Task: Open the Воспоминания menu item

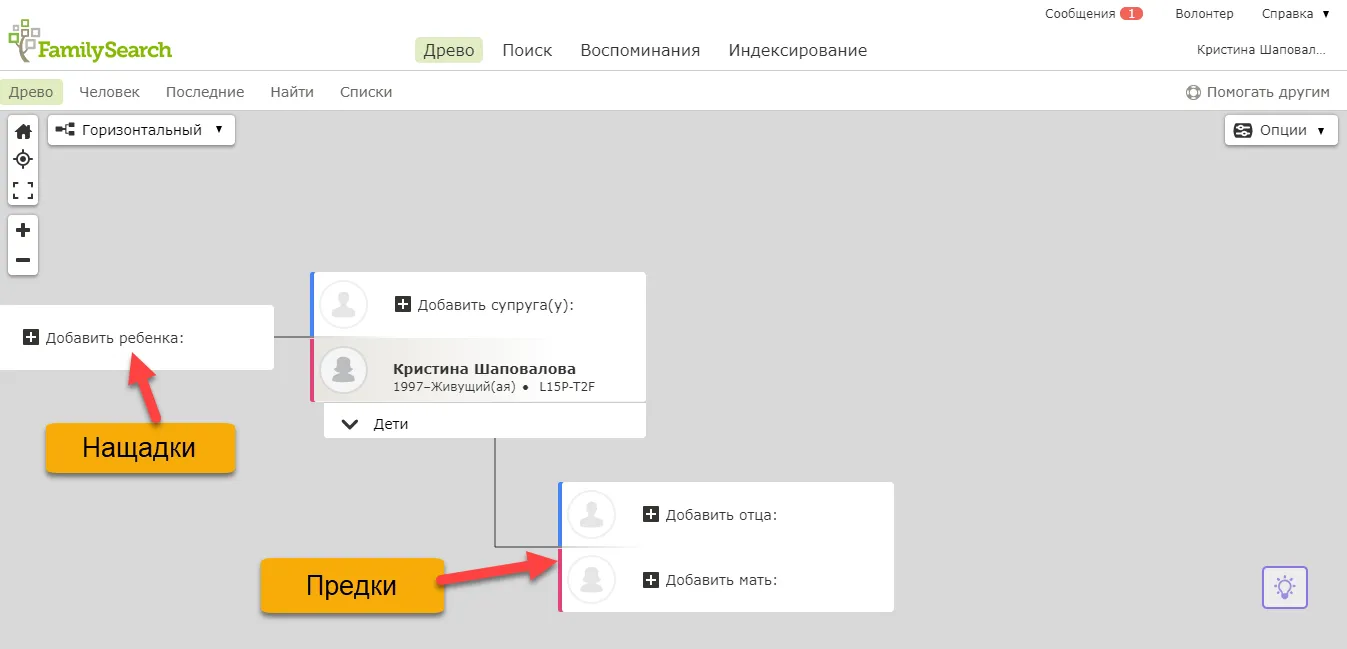Action: (x=640, y=50)
